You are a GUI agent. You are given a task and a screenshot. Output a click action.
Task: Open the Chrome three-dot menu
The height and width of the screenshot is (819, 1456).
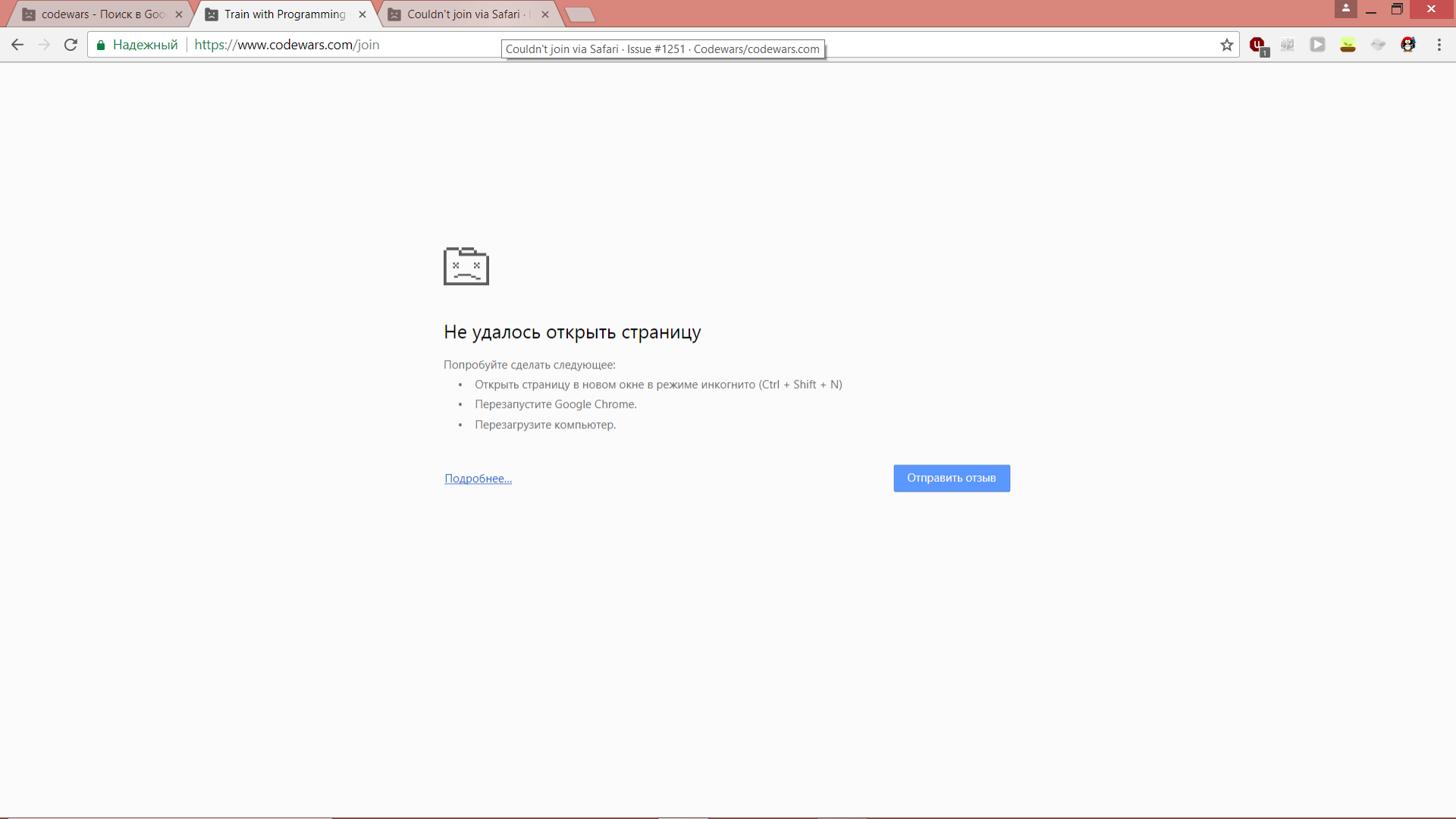[1440, 44]
